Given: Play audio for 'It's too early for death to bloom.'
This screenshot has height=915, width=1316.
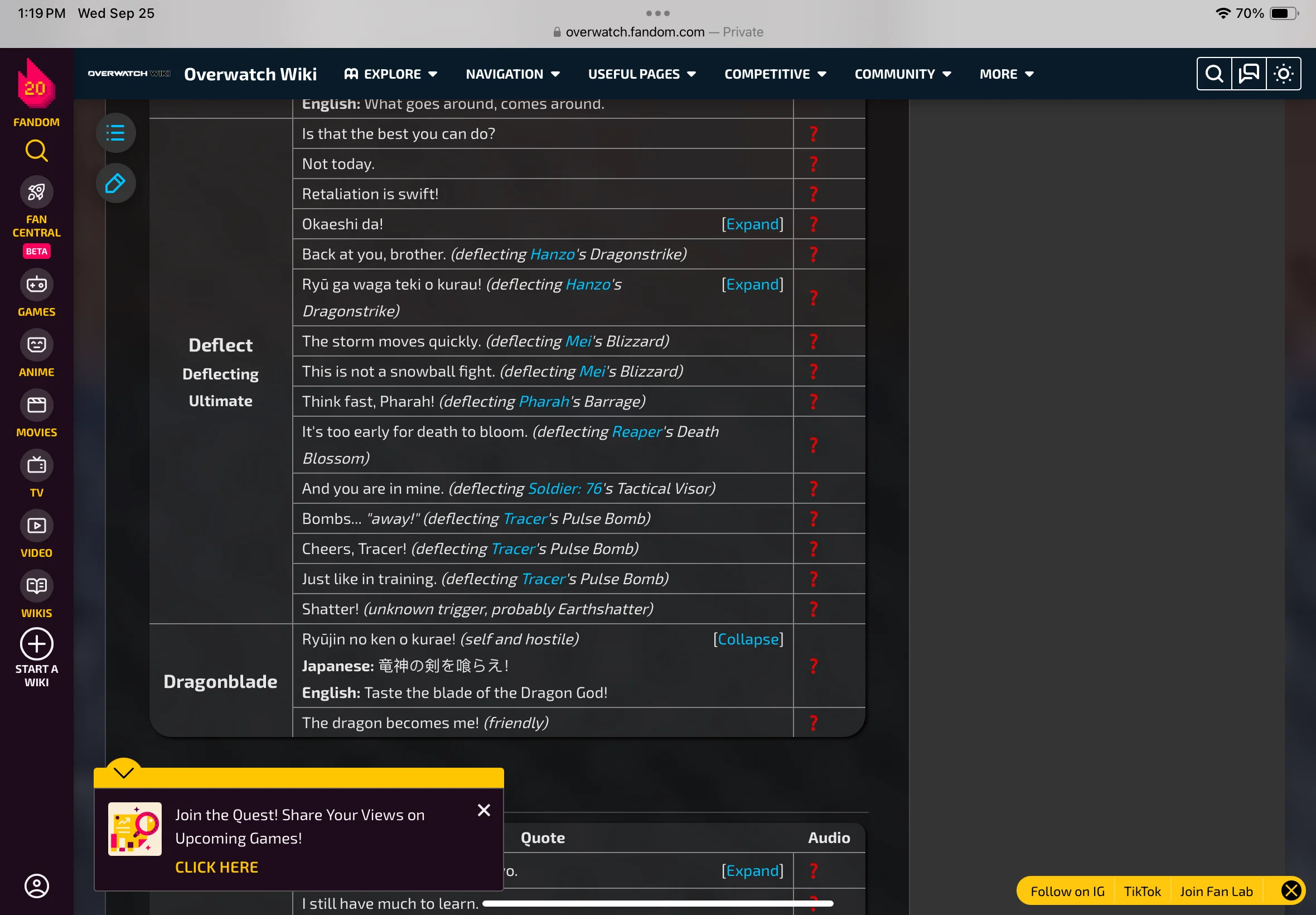Looking at the screenshot, I should point(814,445).
